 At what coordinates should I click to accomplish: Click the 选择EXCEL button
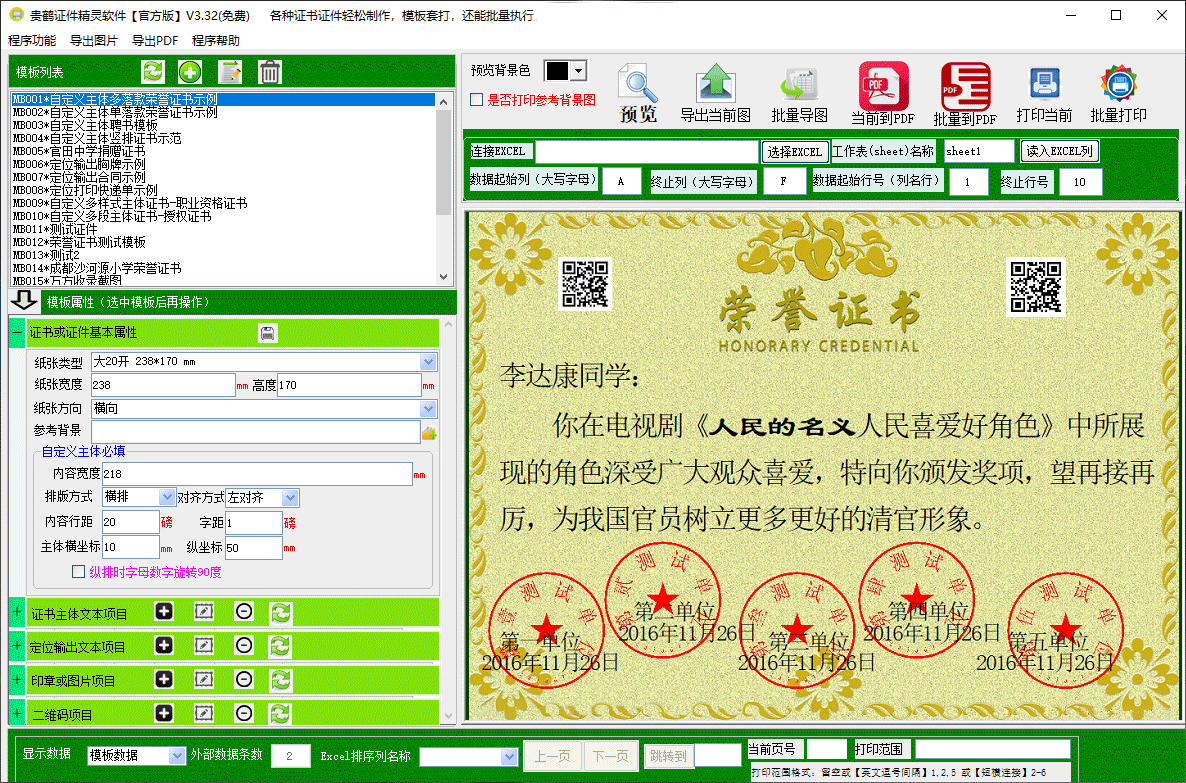pos(794,152)
